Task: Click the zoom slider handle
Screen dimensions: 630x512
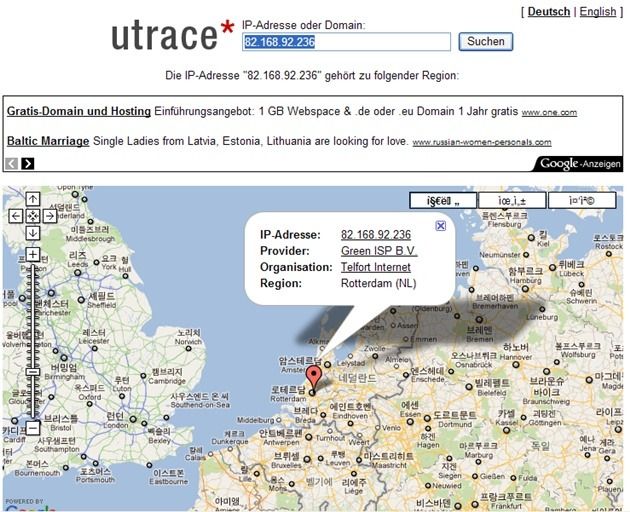Action: [x=33, y=372]
